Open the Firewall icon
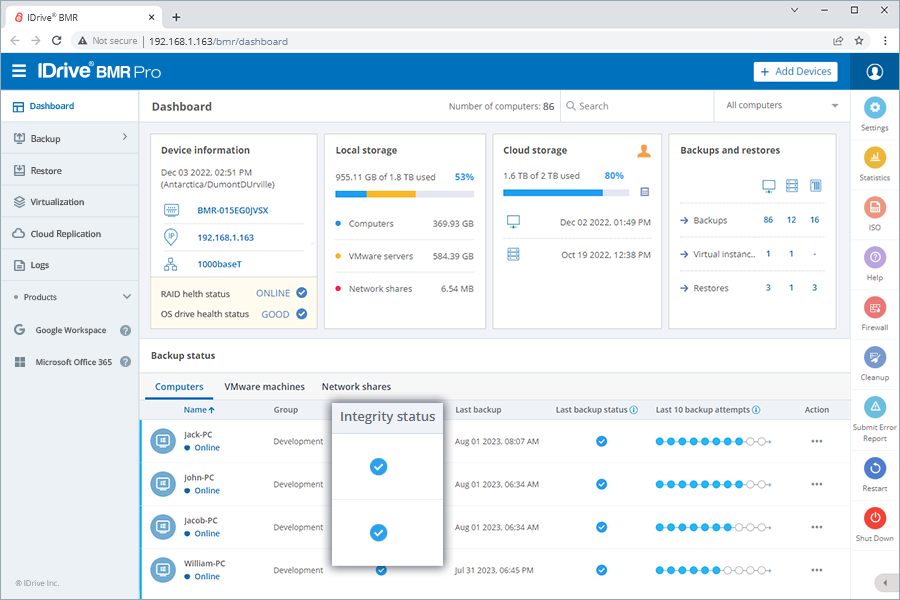Image resolution: width=900 pixels, height=600 pixels. [x=874, y=308]
